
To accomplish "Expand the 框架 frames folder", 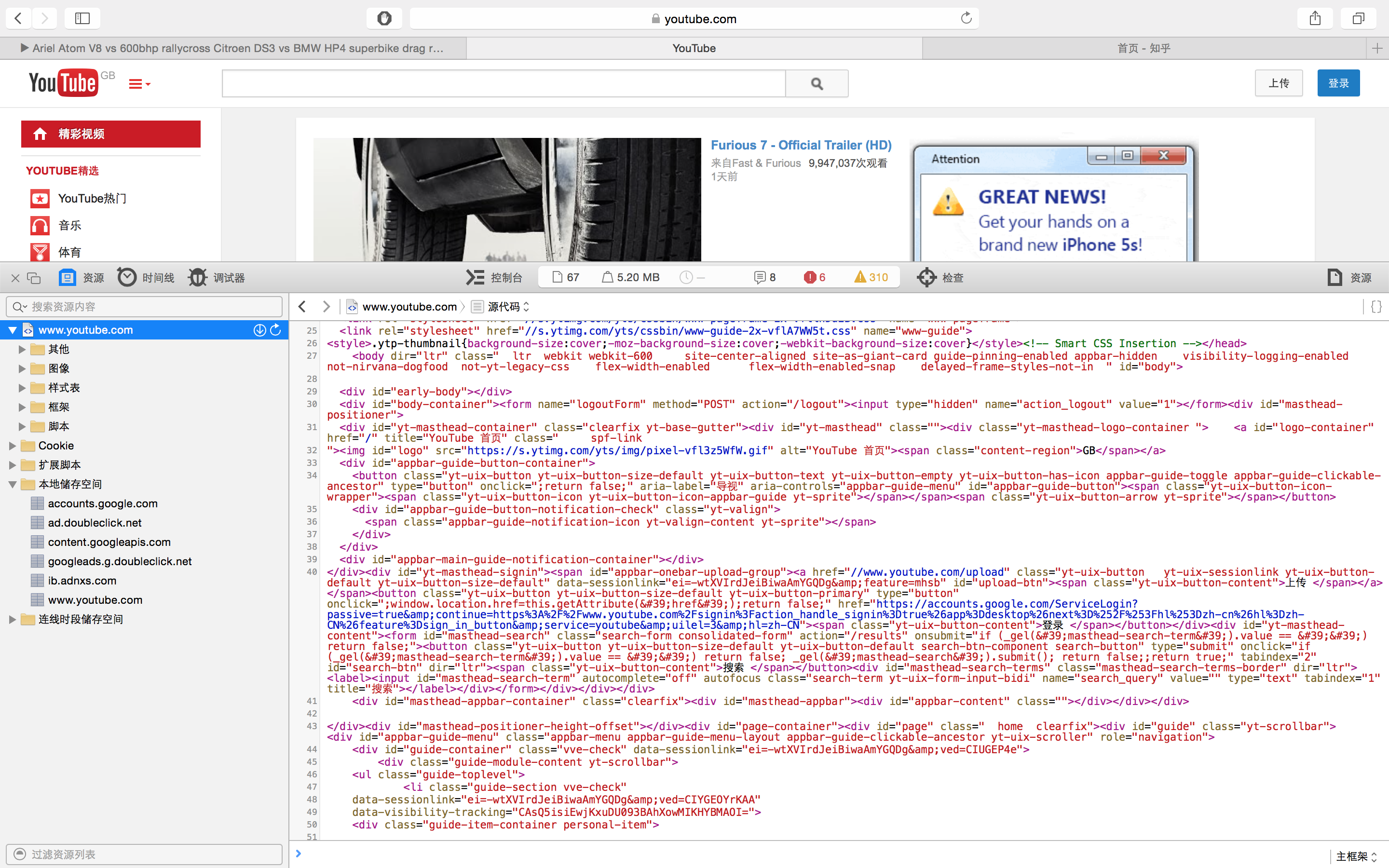I will coord(22,407).
